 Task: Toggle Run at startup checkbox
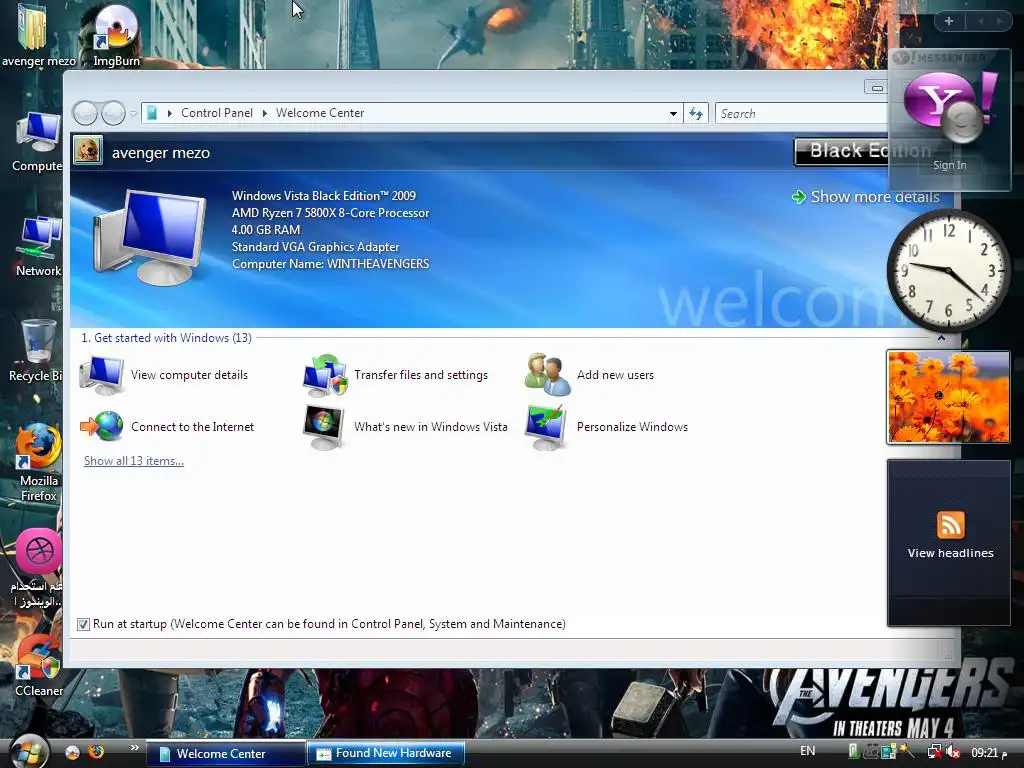[x=84, y=624]
